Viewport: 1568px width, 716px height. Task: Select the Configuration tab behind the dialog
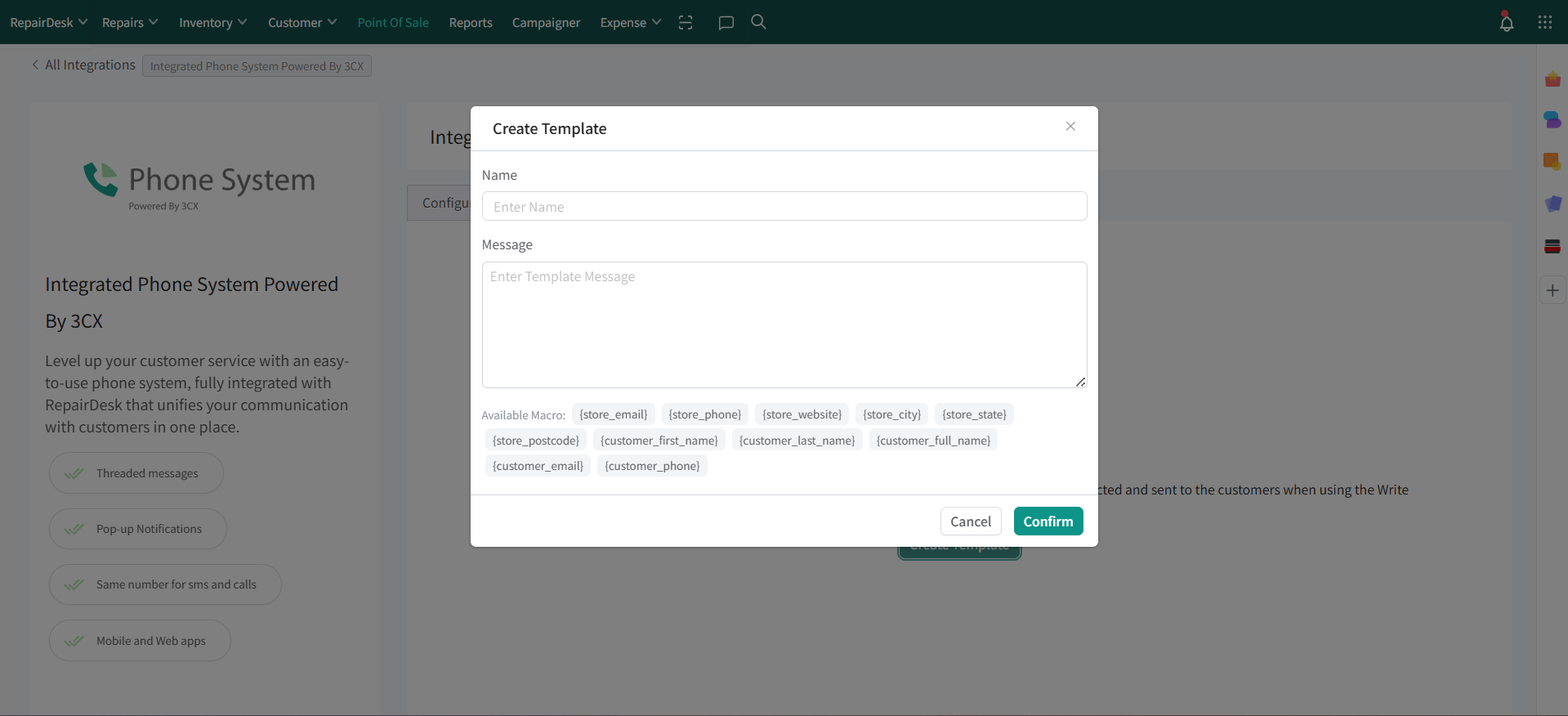point(440,203)
